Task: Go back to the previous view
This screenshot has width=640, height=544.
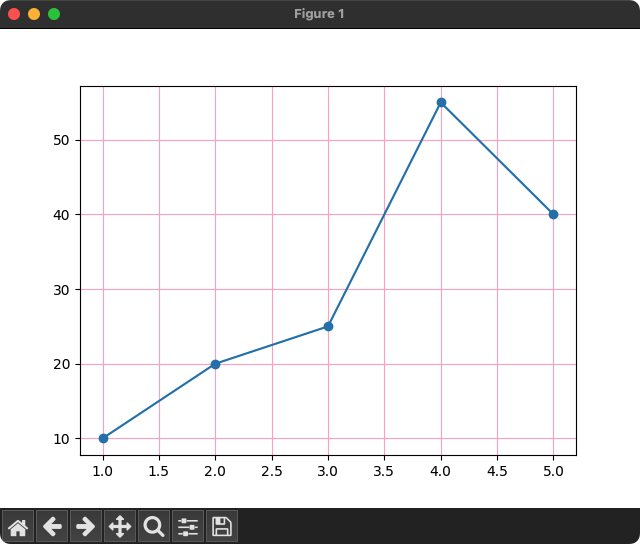Action: [x=52, y=526]
